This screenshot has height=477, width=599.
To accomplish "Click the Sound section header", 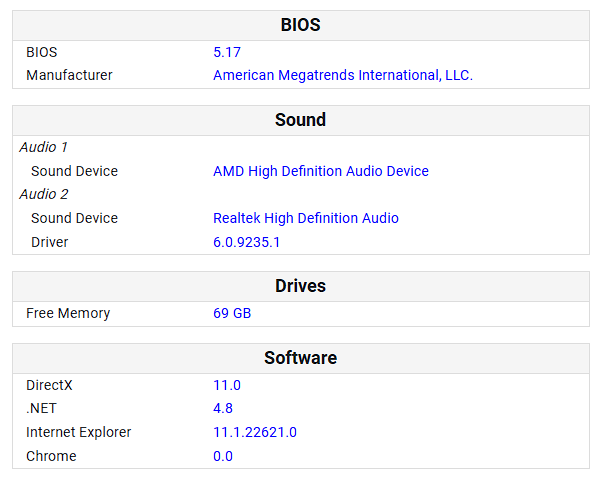I will 300,120.
